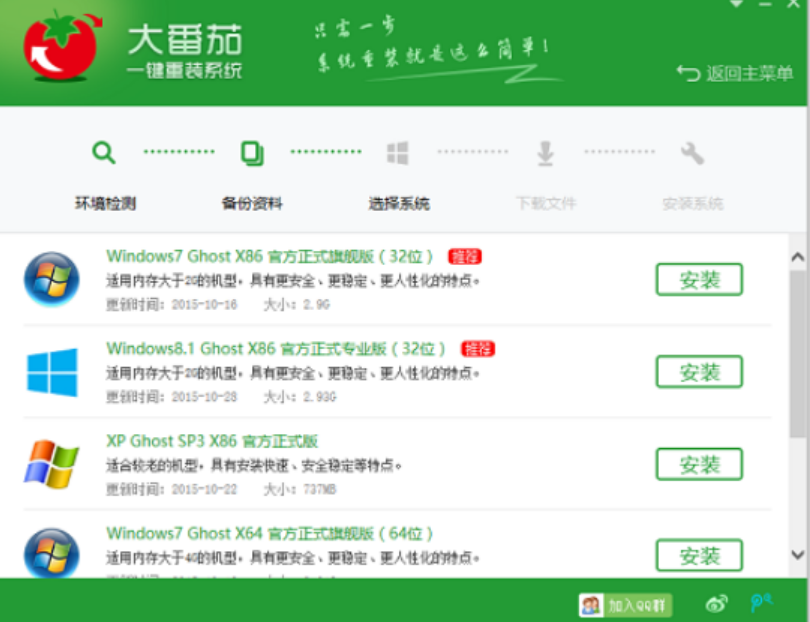Open the Windows8.1 Ghost X86 专业版 title

(276, 349)
